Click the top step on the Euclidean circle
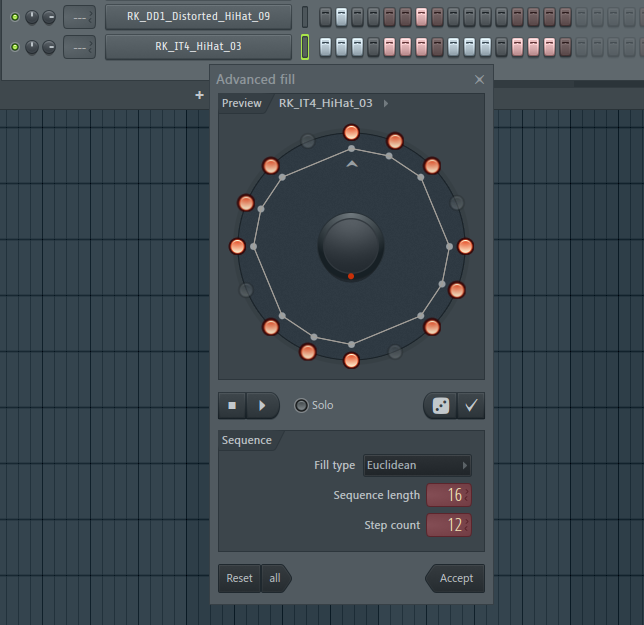 (351, 133)
